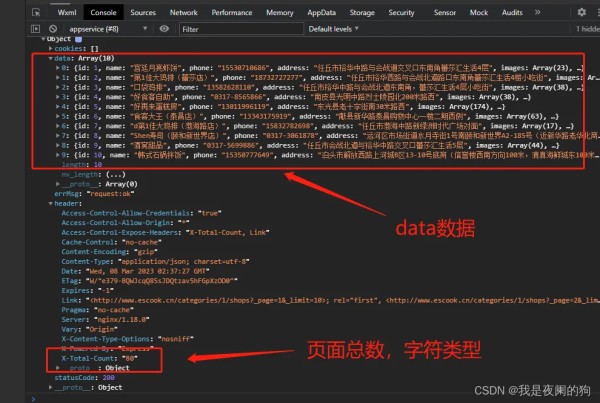The height and width of the screenshot is (403, 600).
Task: Click the console input prompt chevron
Action: (33, 399)
